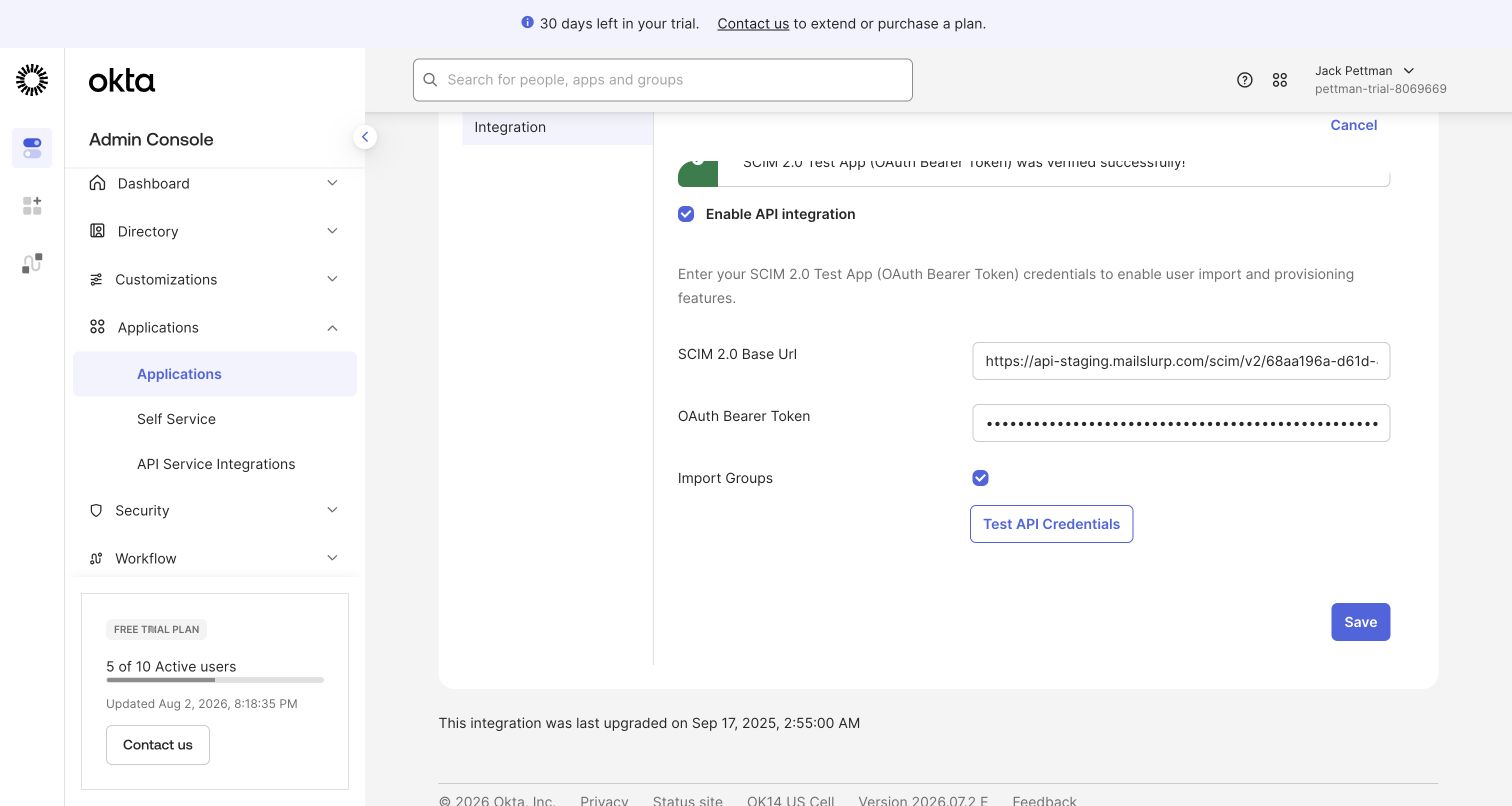This screenshot has width=1512, height=806.
Task: Toggle the Import Groups checkbox
Action: [x=980, y=478]
